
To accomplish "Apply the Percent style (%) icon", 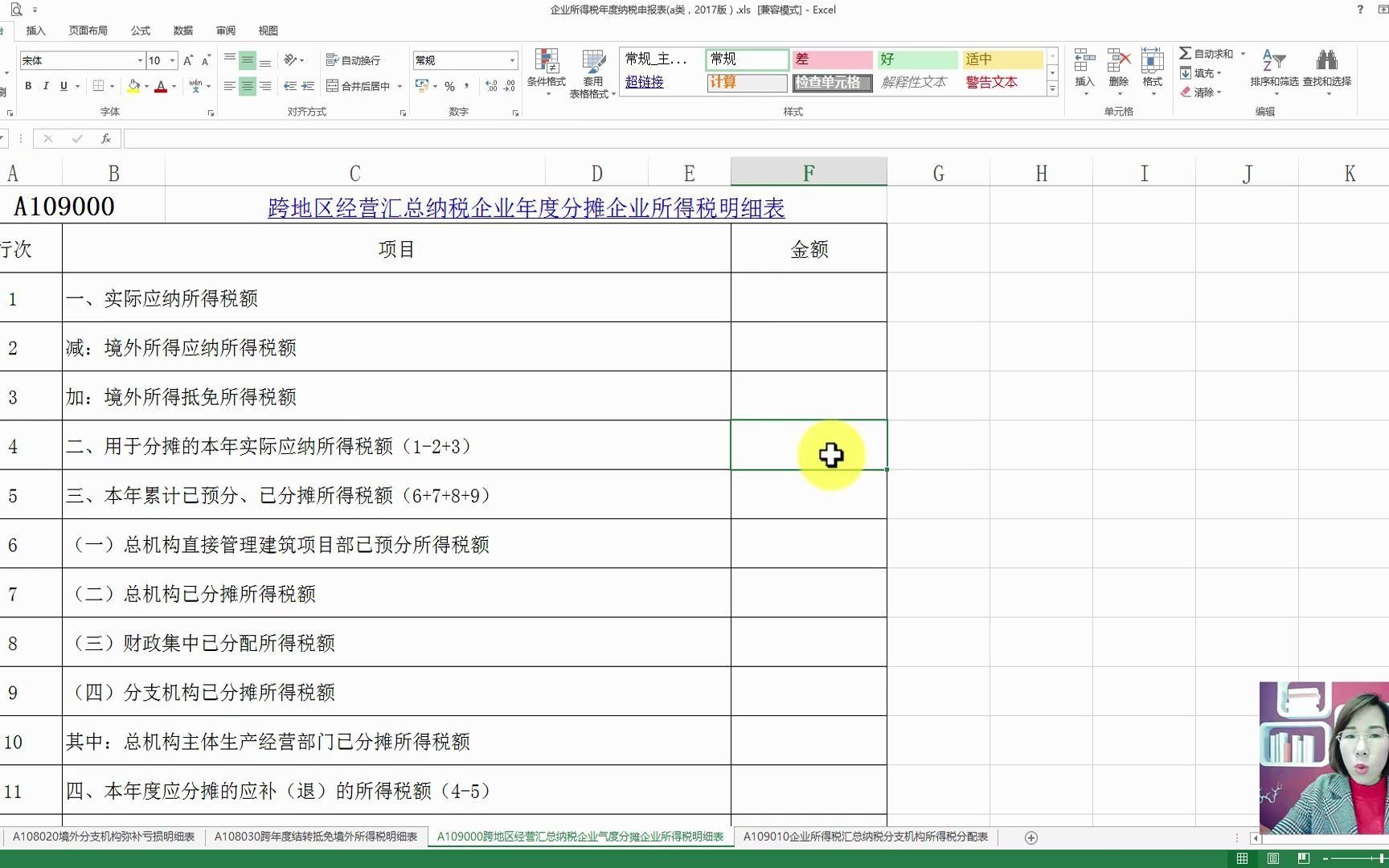I will (x=450, y=85).
